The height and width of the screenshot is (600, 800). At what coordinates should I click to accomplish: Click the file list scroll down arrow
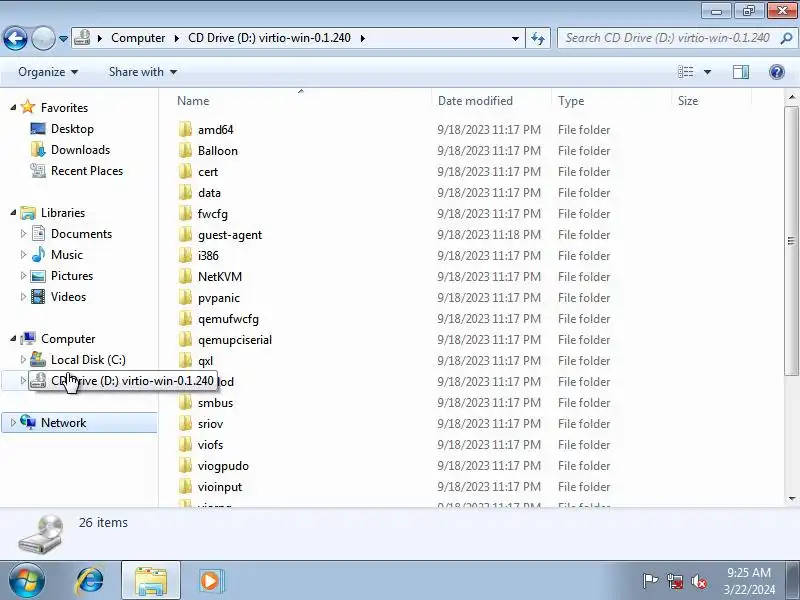click(792, 499)
